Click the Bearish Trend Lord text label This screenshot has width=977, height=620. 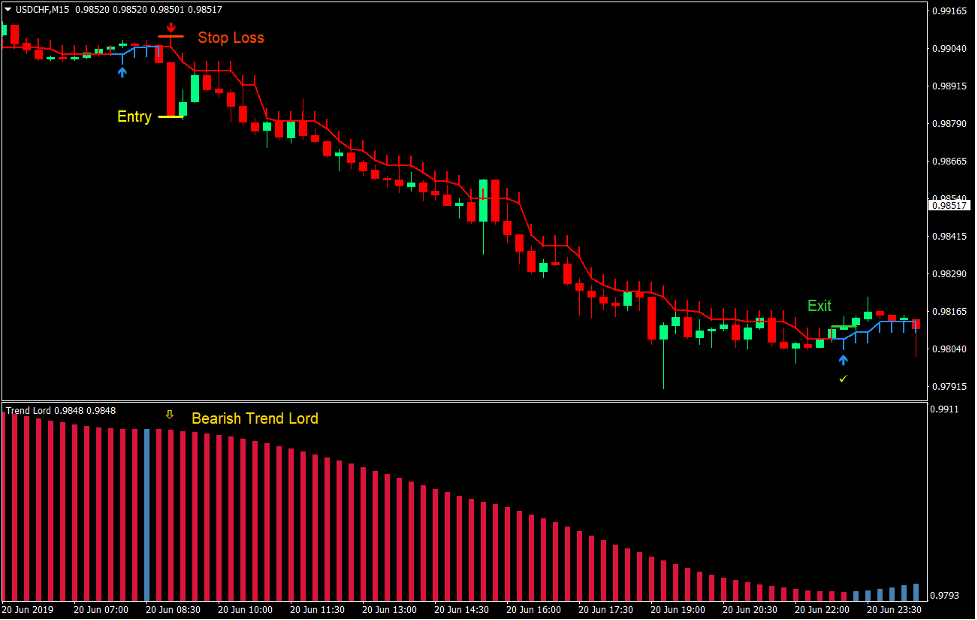coord(254,419)
